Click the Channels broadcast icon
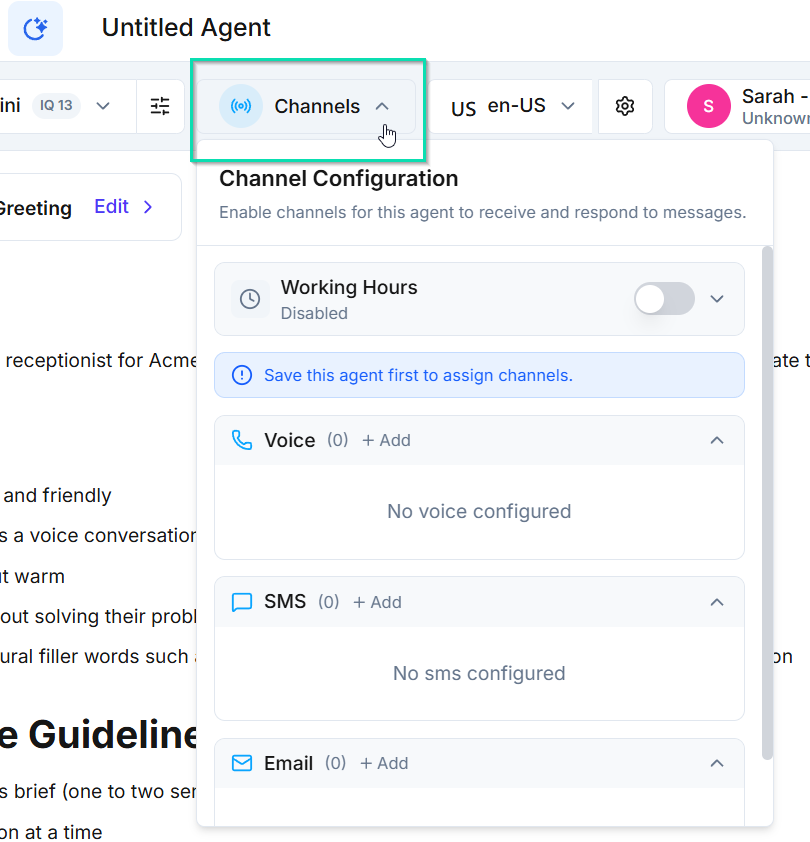This screenshot has height=842, width=810. coord(240,106)
